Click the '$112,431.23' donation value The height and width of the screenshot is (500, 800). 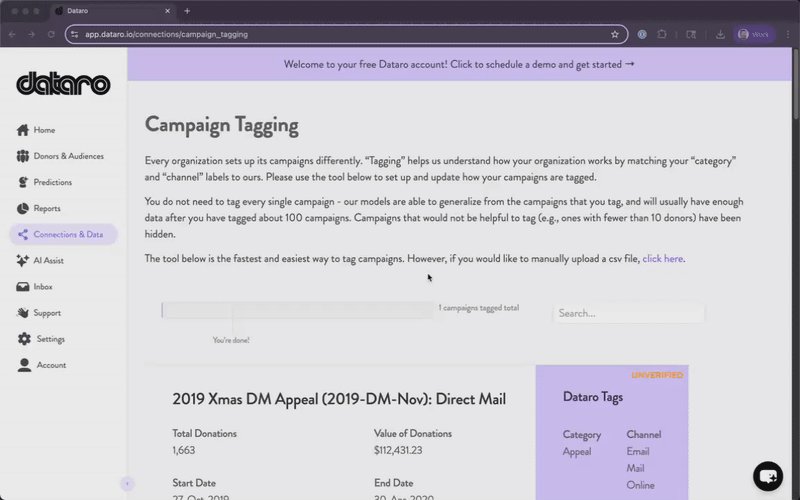coord(398,451)
